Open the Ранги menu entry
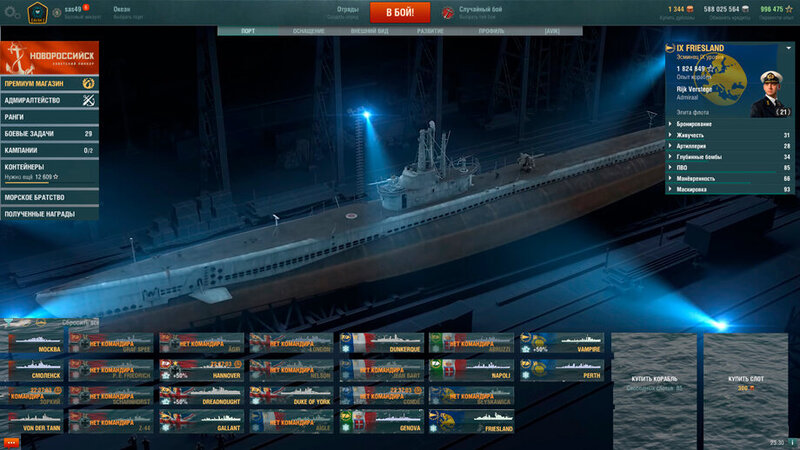Screen dimensions: 800x450 click(49, 117)
